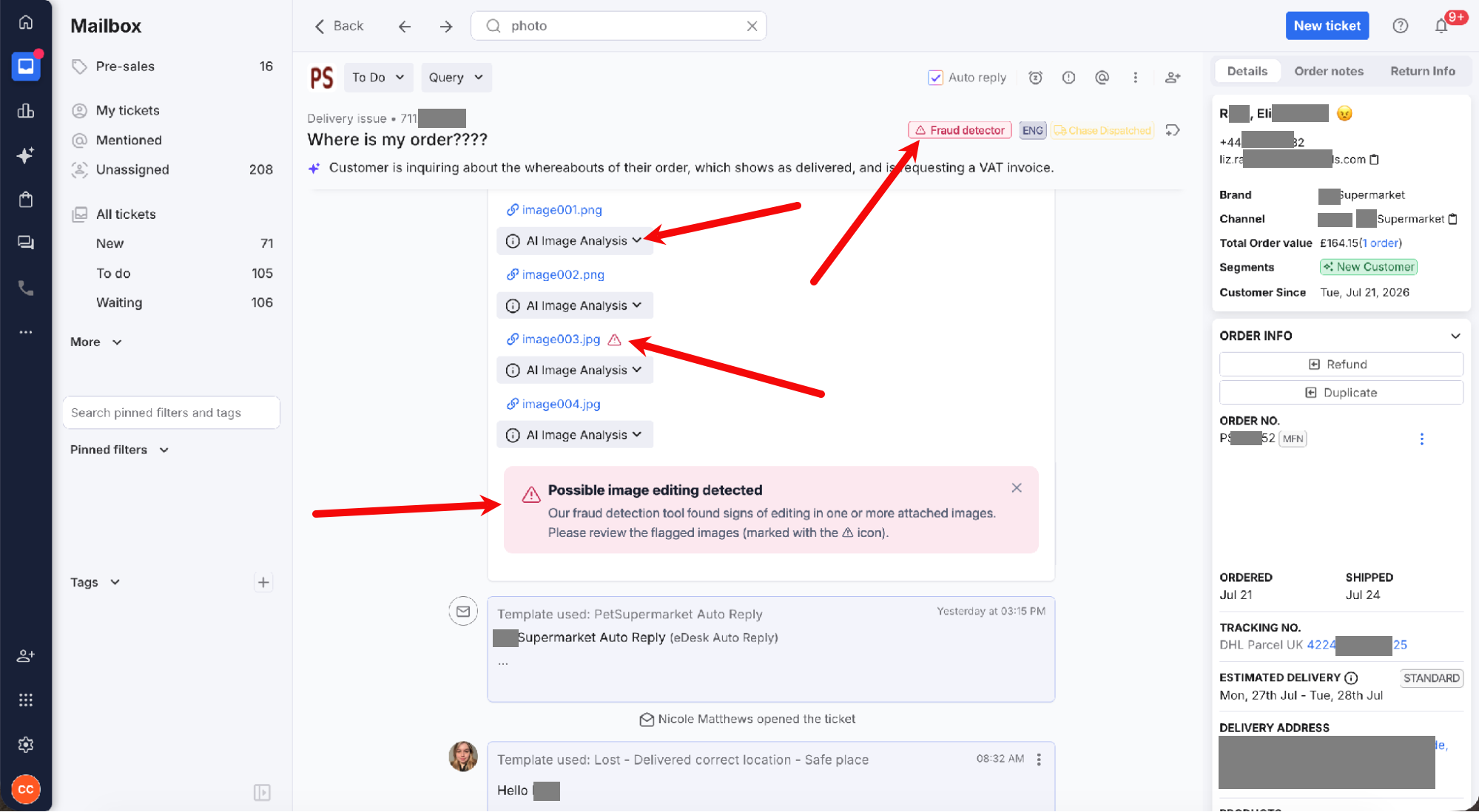Open the Mailbox inbox sidebar icon
Screen dimensions: 1479x812
[26, 67]
